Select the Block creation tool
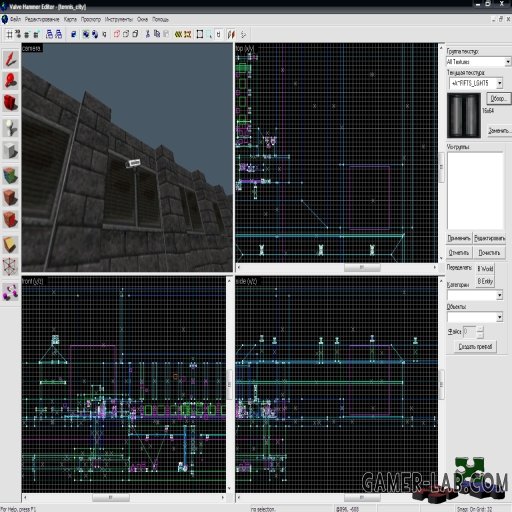The height and width of the screenshot is (512, 512). click(x=11, y=151)
